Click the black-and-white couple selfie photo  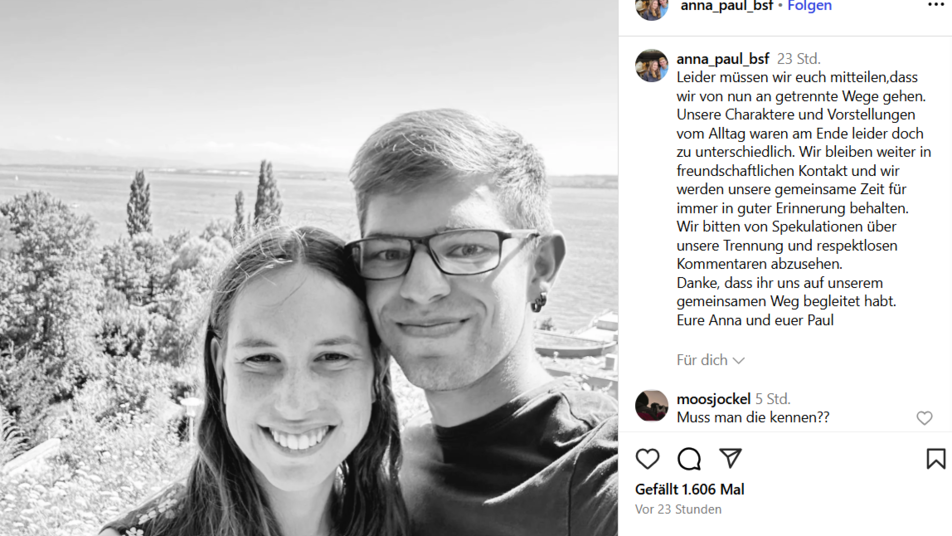pos(309,268)
